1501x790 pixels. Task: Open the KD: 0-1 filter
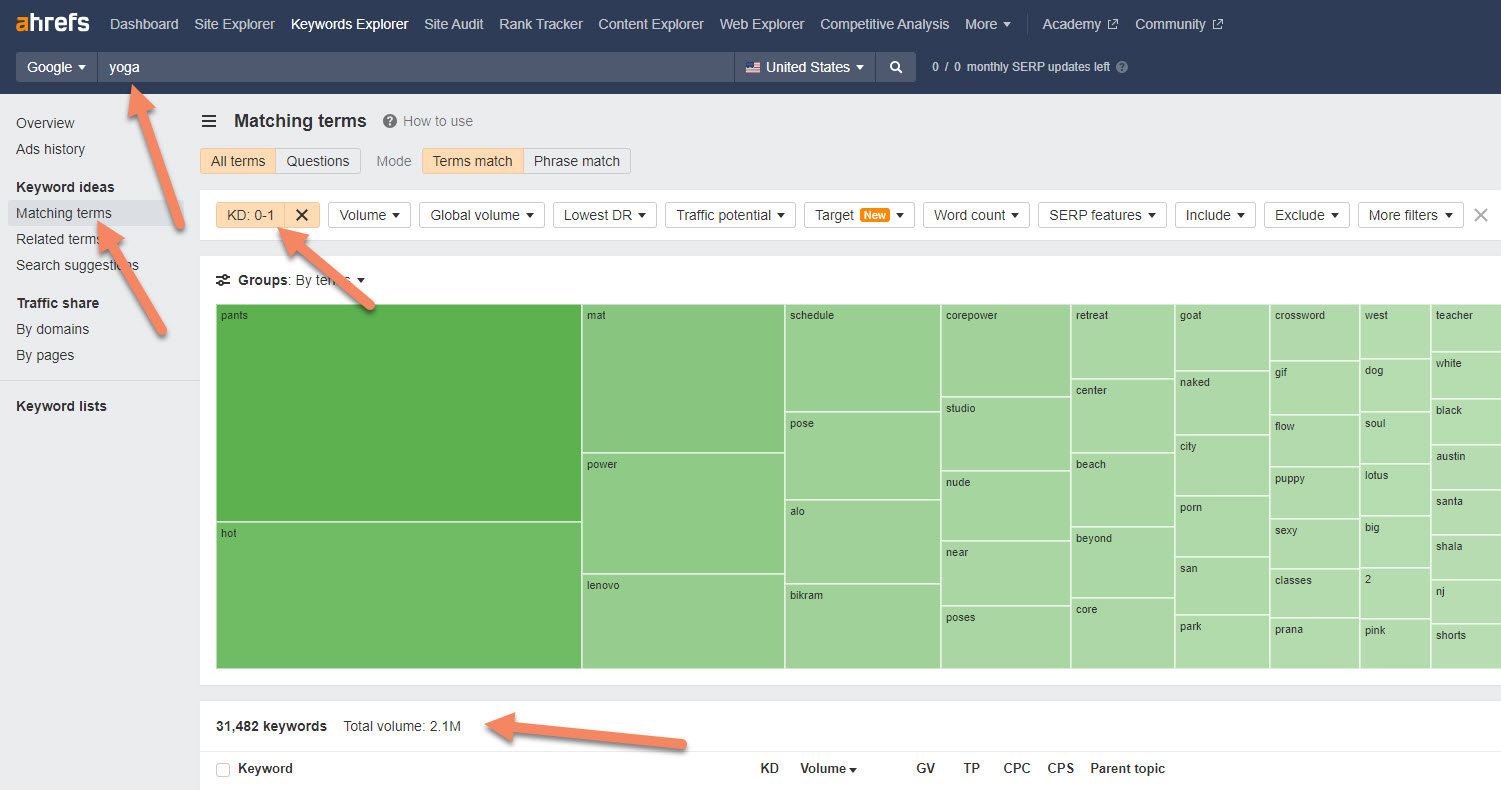[x=250, y=215]
